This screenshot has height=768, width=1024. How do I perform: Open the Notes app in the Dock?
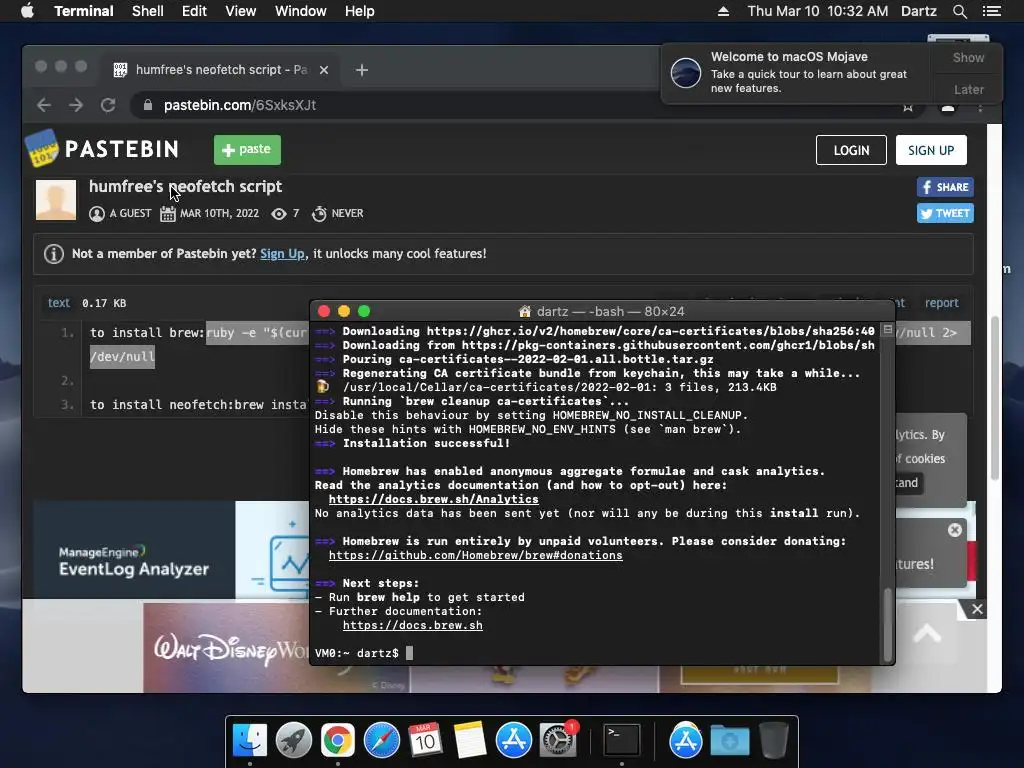470,741
